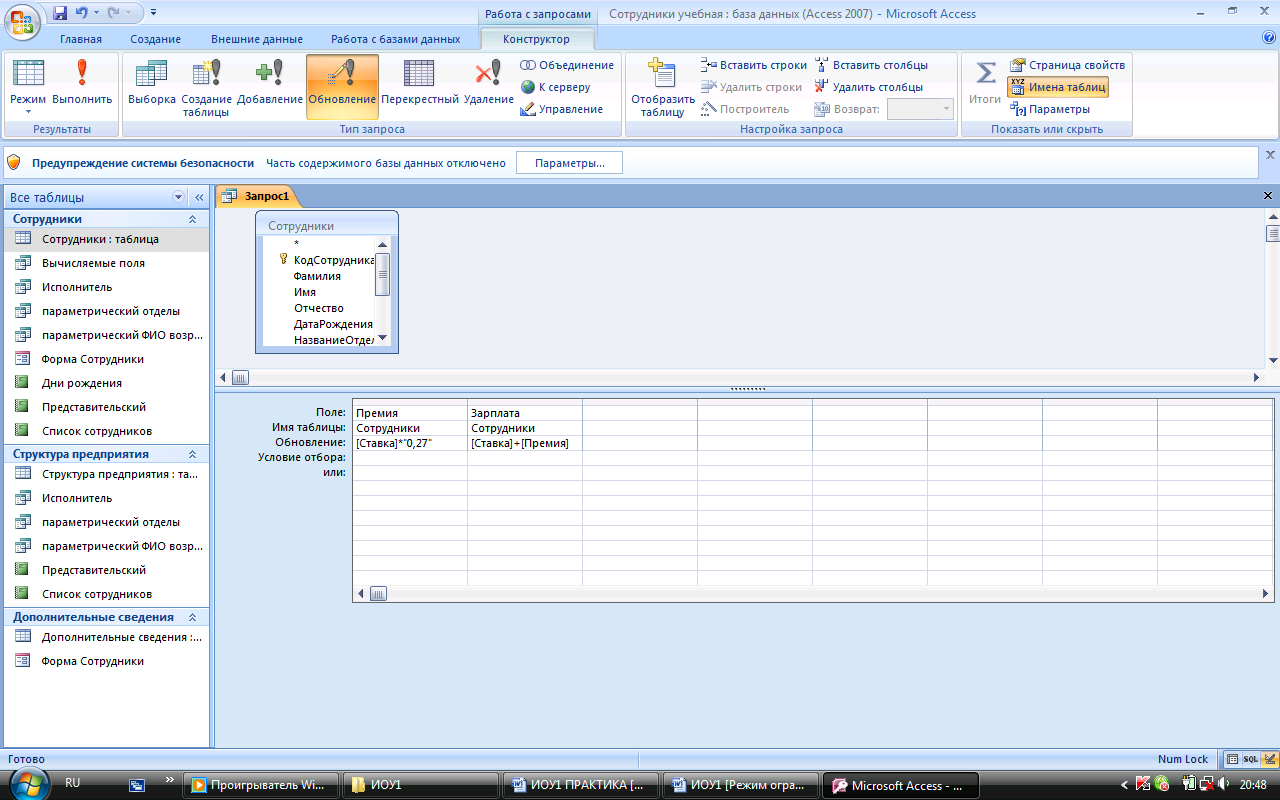Open the ИОУ1 folder taskbar button
Viewport: 1280px width, 800px height.
pyautogui.click(x=419, y=785)
